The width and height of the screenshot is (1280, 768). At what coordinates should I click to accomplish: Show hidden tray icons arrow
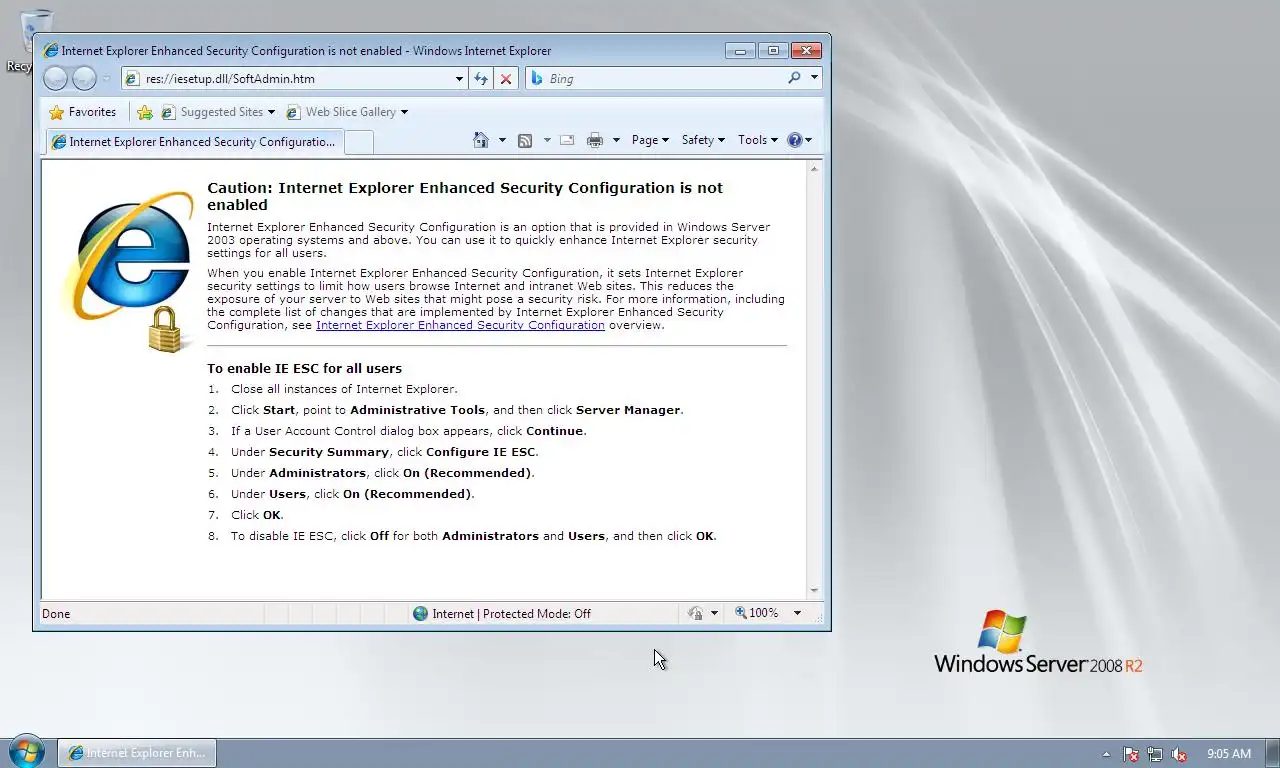(1106, 754)
